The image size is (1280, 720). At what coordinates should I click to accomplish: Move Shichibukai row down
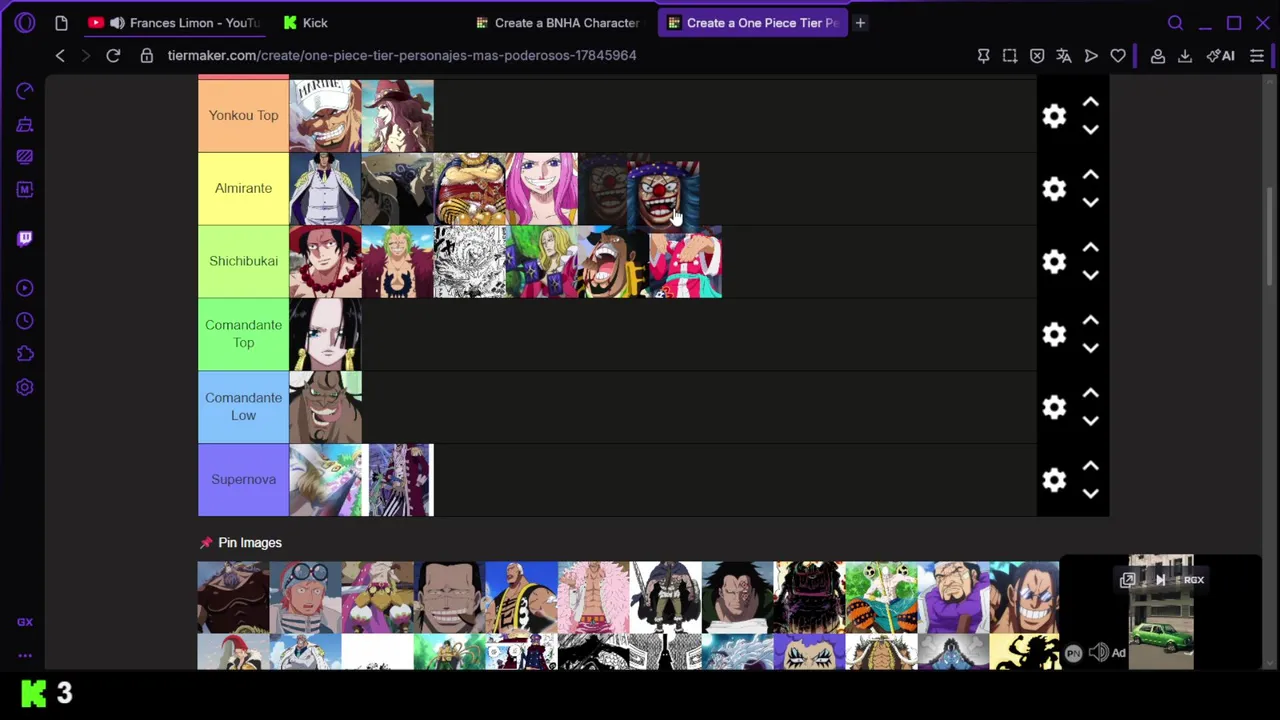(1091, 275)
